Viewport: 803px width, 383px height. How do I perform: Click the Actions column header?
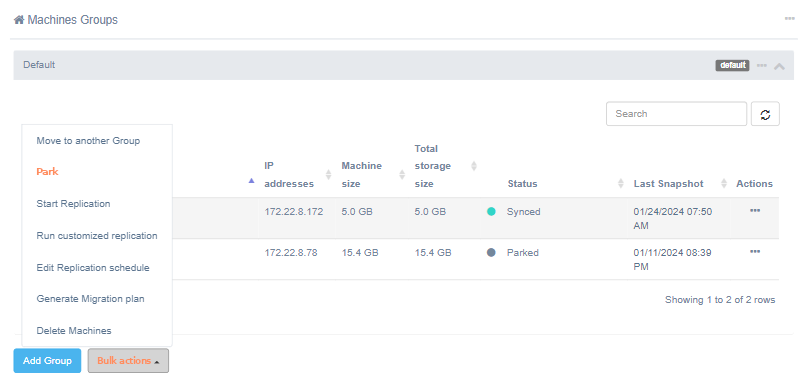754,183
